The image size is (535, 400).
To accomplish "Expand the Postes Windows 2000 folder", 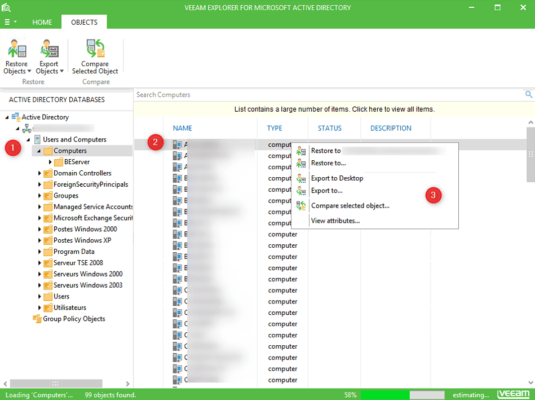I will tap(39, 229).
